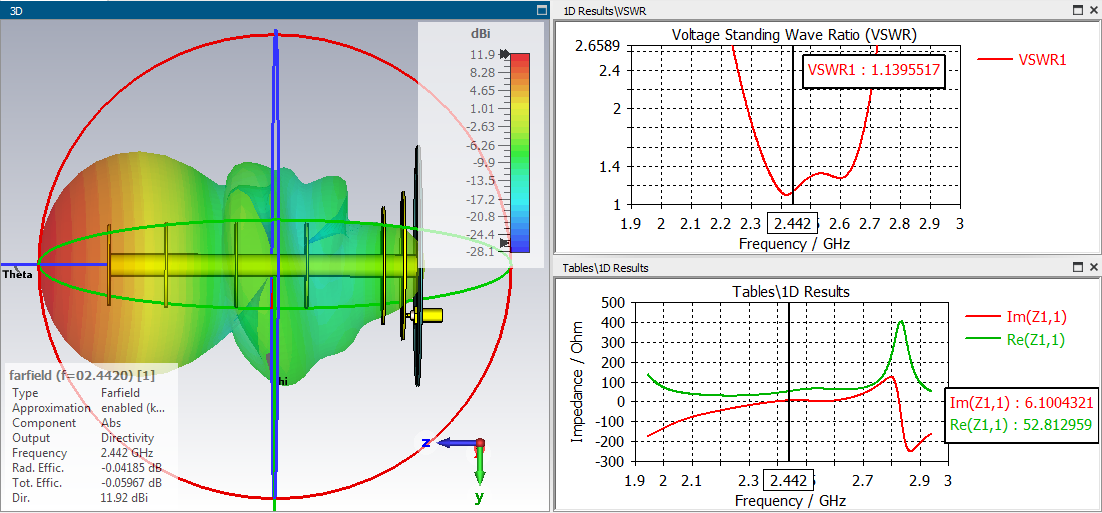Click the 2.442 marker label on impedance plot

[x=789, y=481]
